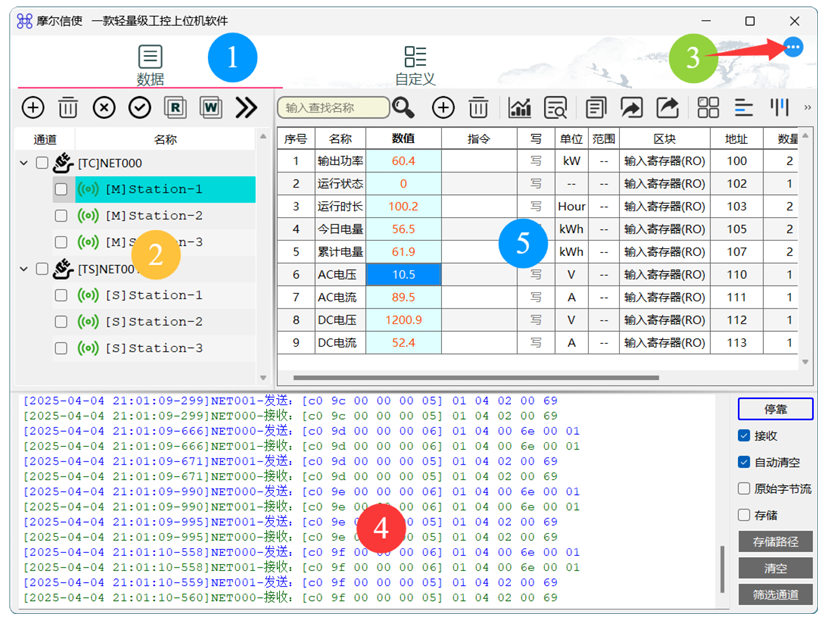Click the write 'W' icon in channel toolbar
The height and width of the screenshot is (623, 825).
[210, 107]
